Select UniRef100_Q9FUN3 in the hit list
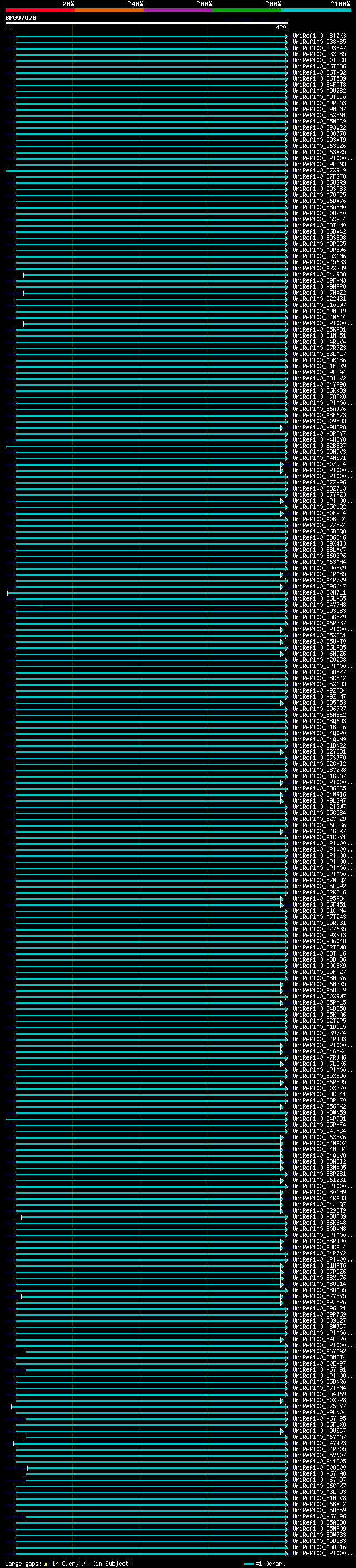The width and height of the screenshot is (356, 1568). 319,164
